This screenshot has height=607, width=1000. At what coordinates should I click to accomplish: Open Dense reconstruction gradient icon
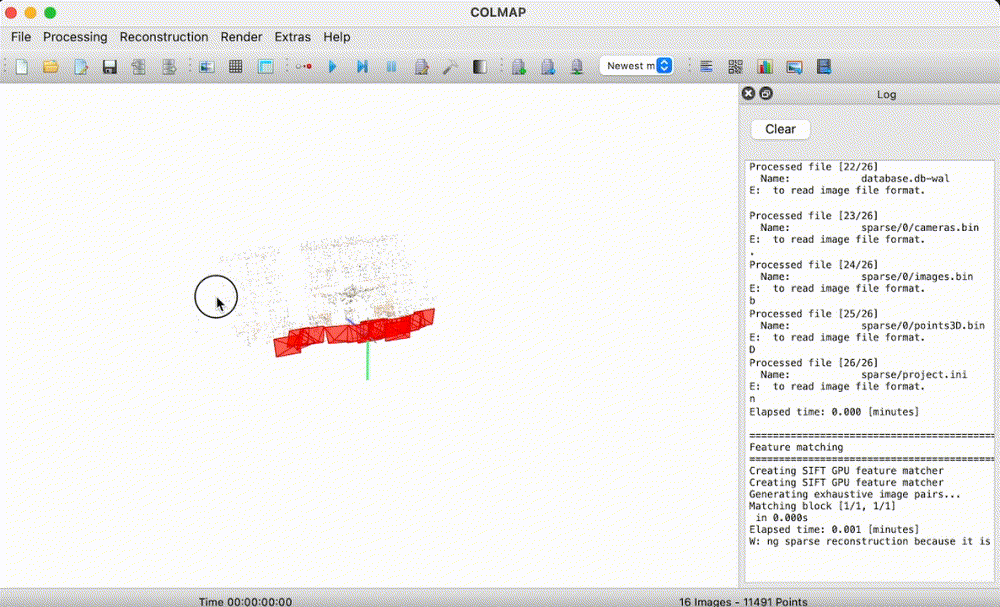[480, 66]
